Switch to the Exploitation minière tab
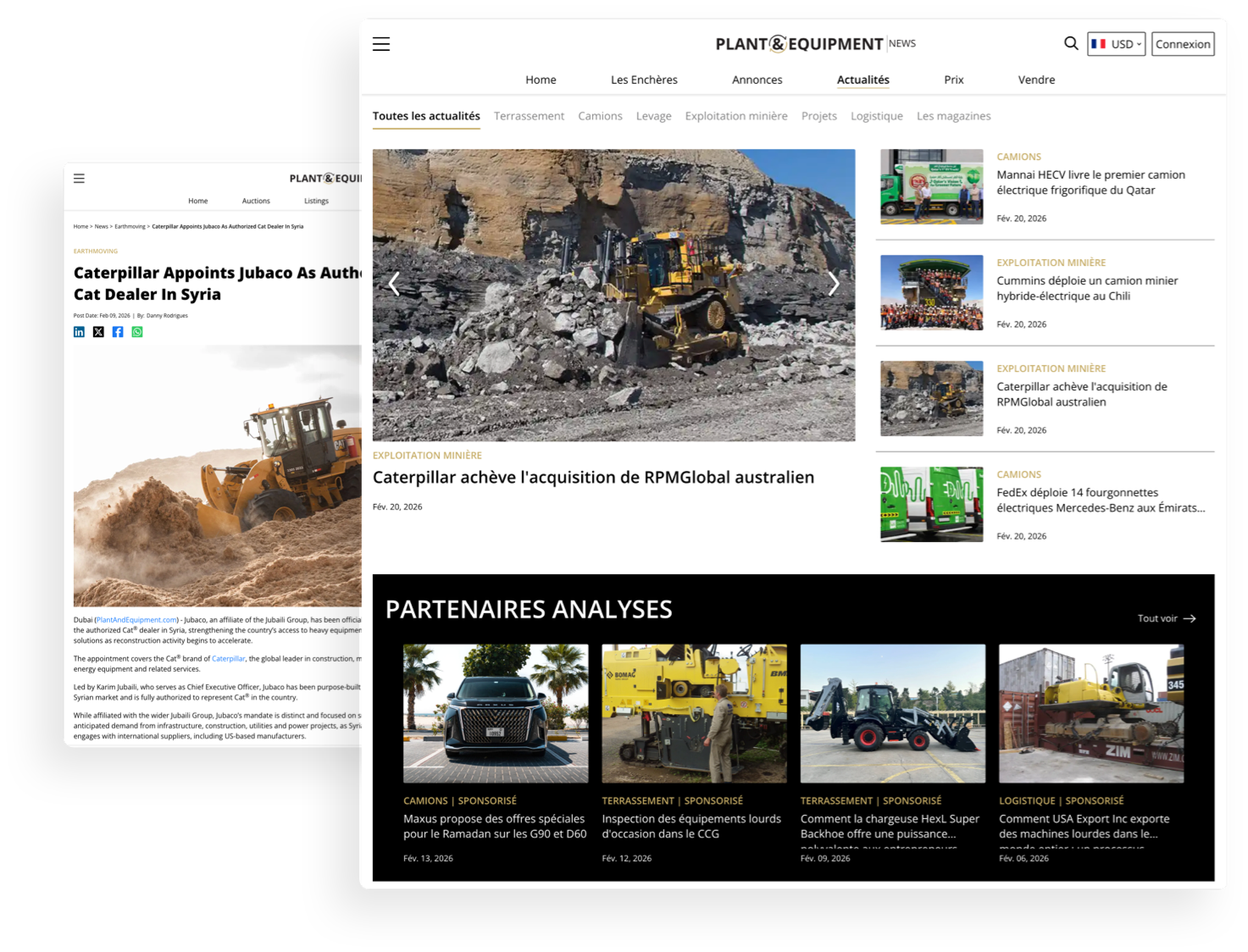This screenshot has width=1248, height=952. click(x=735, y=116)
